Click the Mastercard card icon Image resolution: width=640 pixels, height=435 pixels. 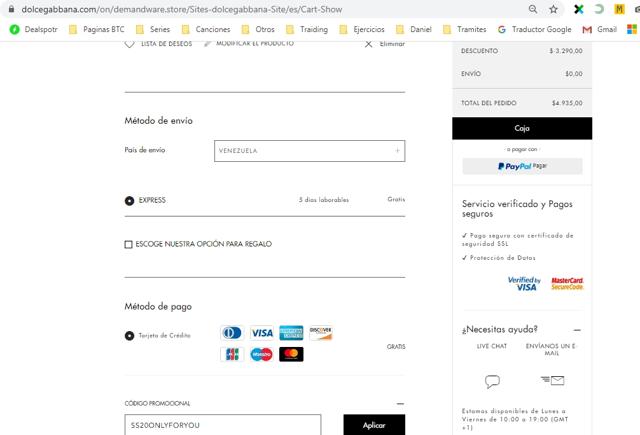coord(291,354)
